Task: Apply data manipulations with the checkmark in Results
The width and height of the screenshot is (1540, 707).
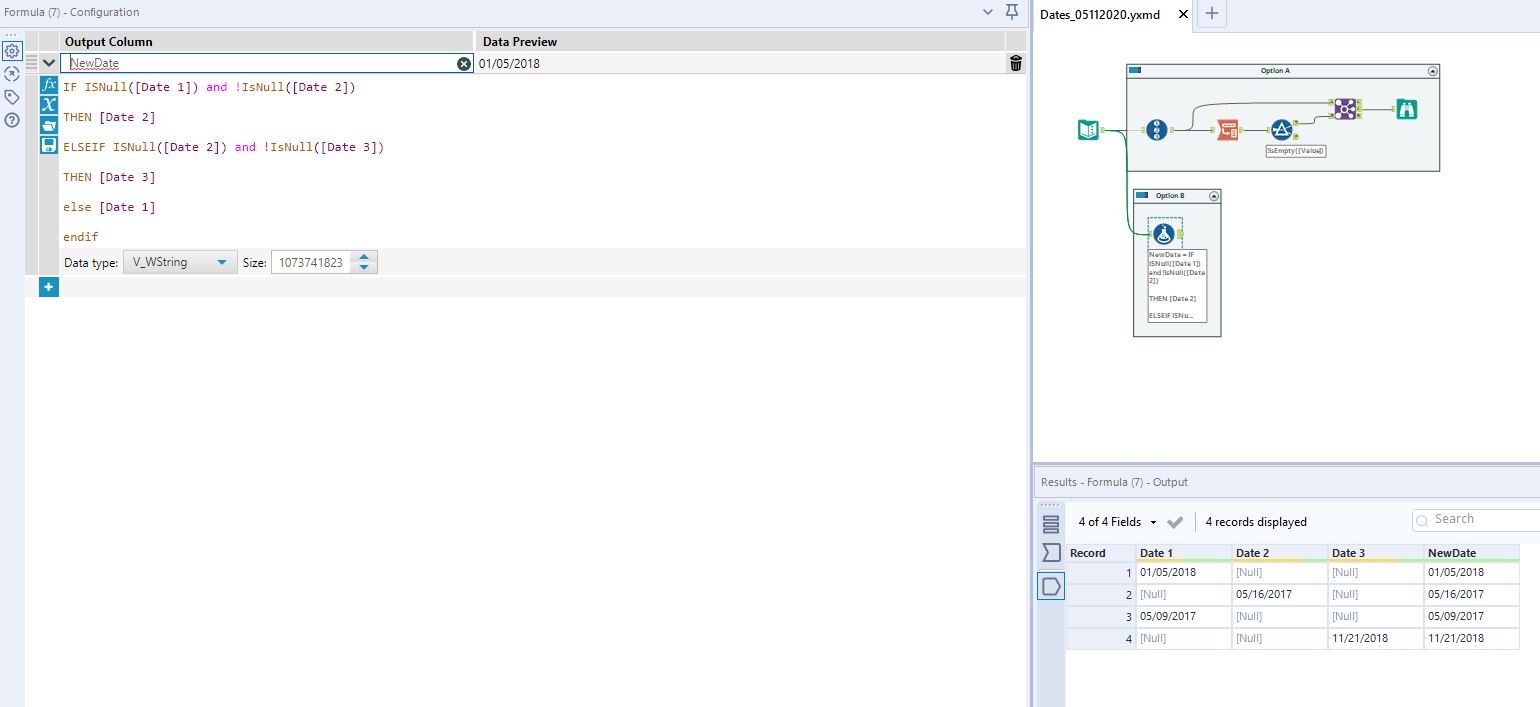Action: pos(1175,521)
